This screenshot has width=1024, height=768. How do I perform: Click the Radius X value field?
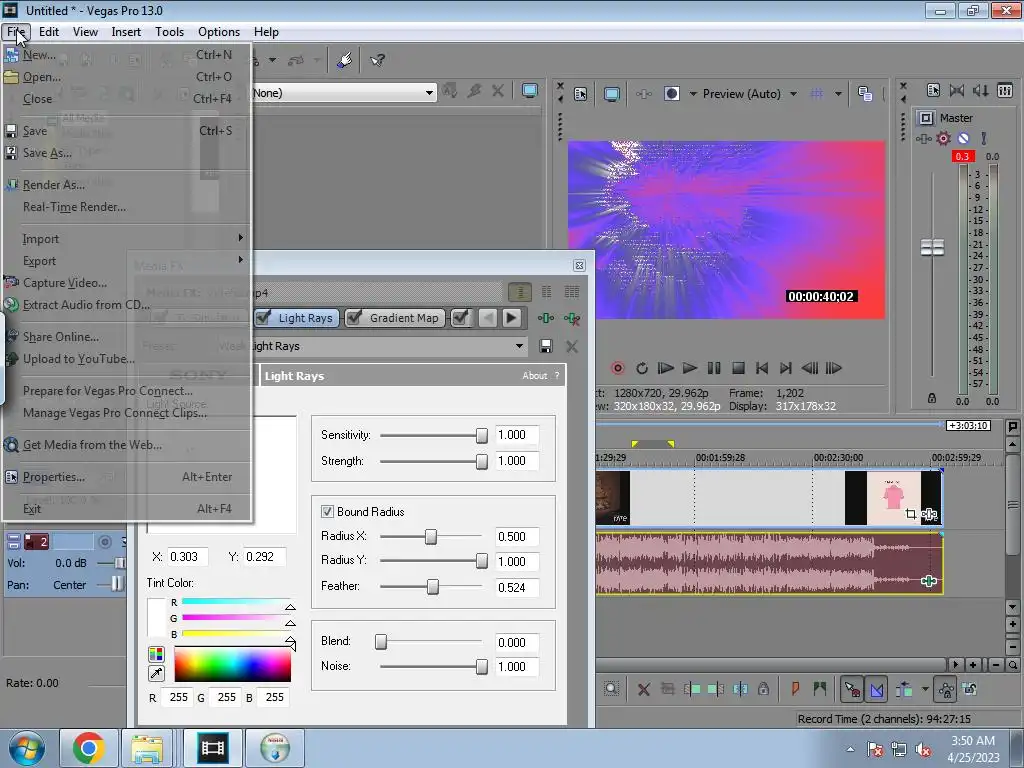516,536
